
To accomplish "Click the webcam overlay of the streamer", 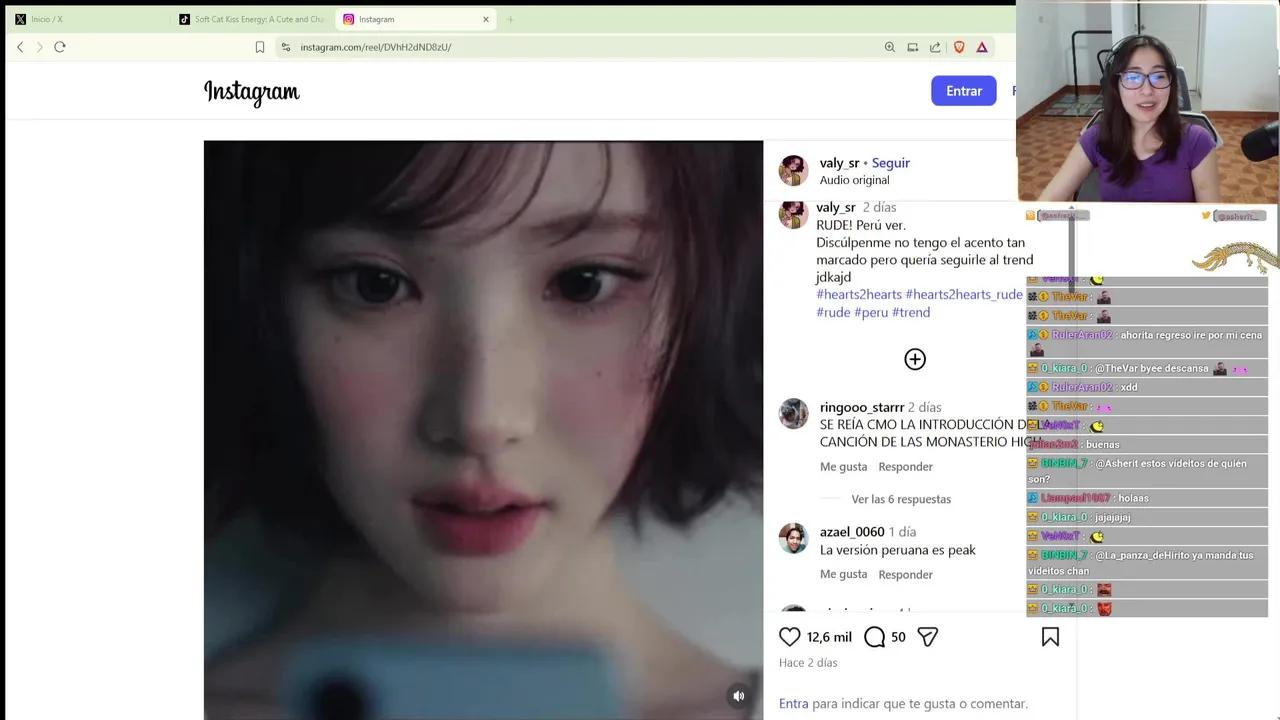I will pos(1148,102).
